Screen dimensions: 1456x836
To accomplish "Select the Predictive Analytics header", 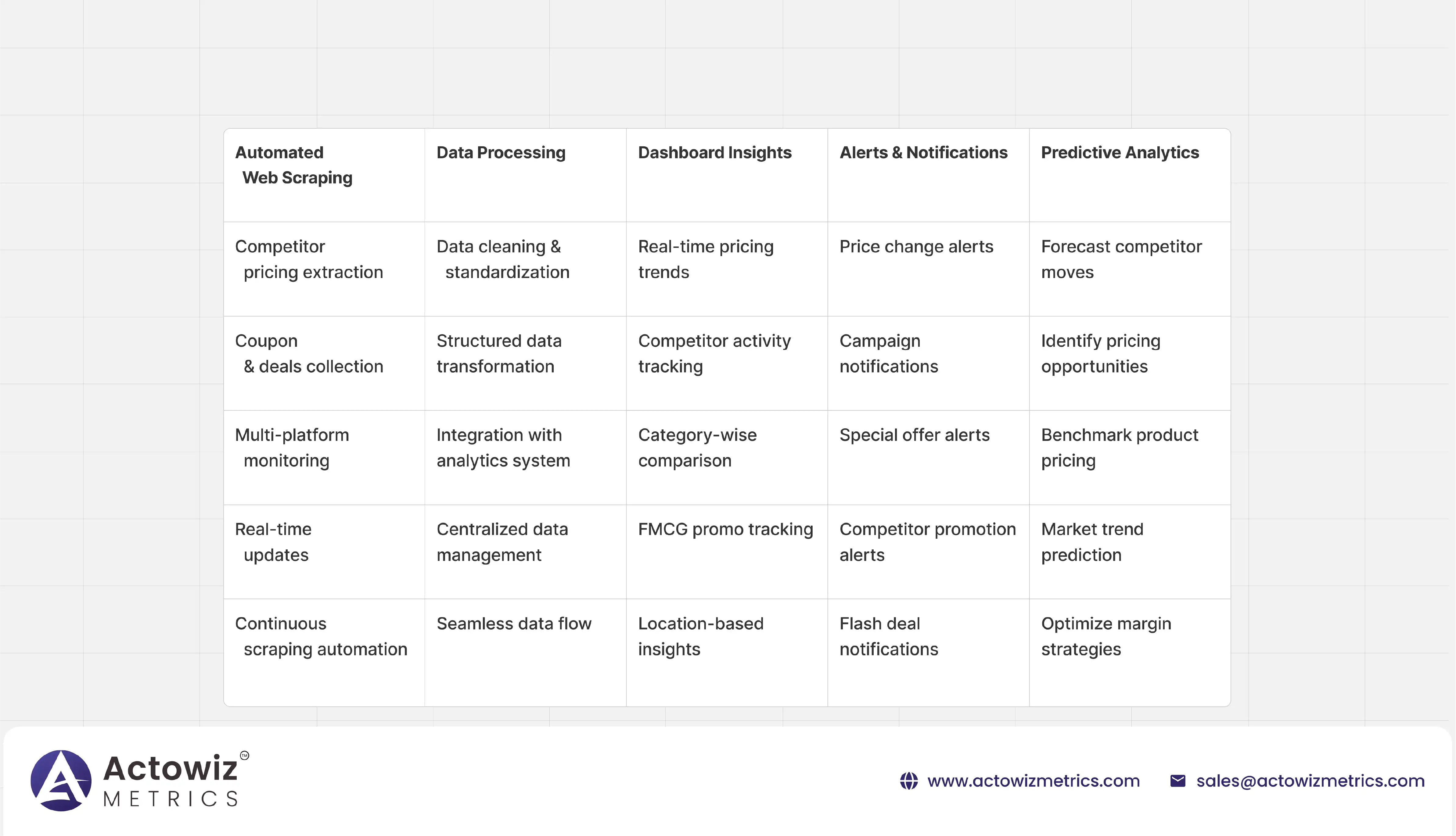I will (x=1120, y=153).
